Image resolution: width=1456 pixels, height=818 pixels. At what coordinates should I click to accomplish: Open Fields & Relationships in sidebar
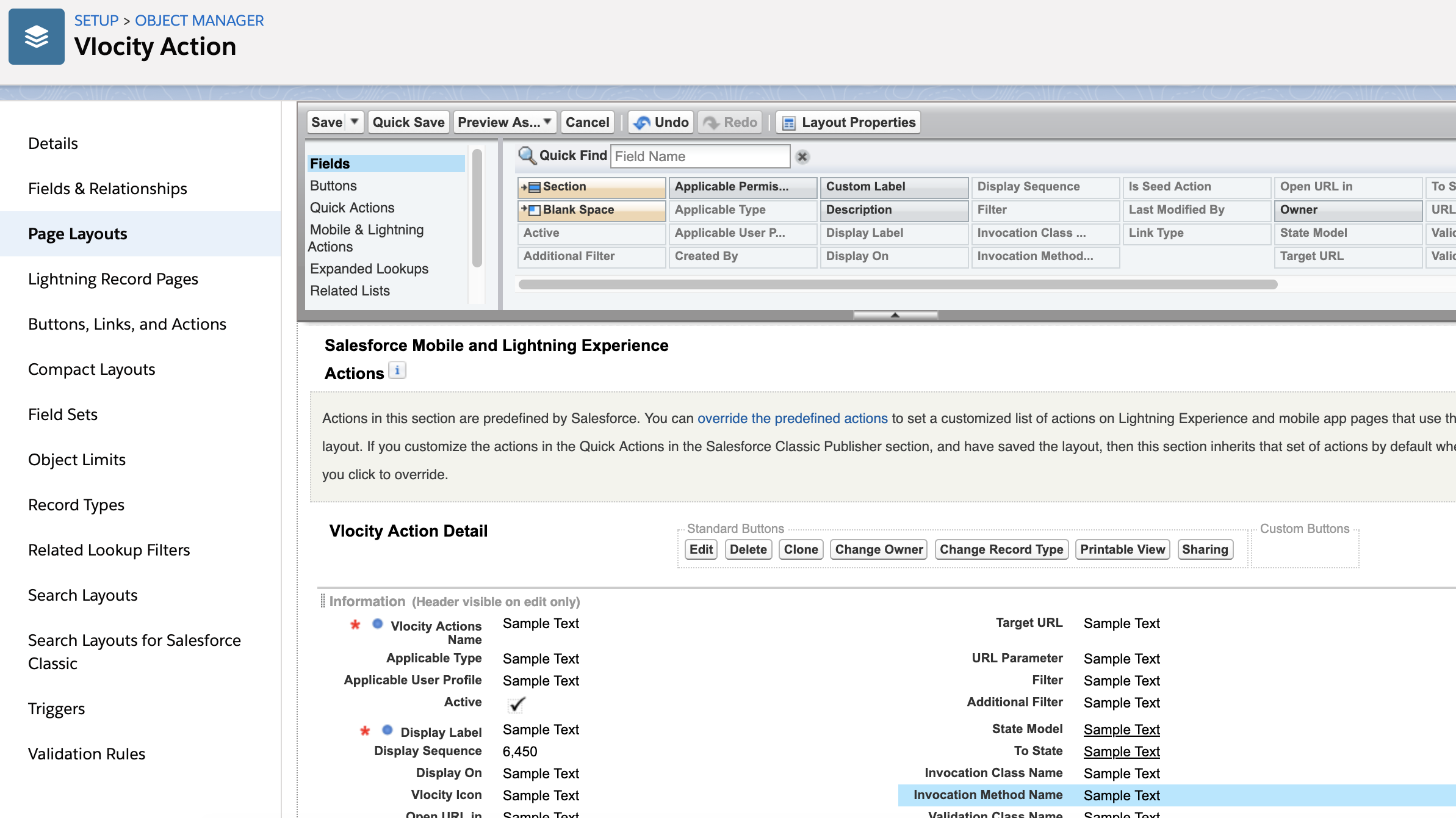(x=107, y=189)
